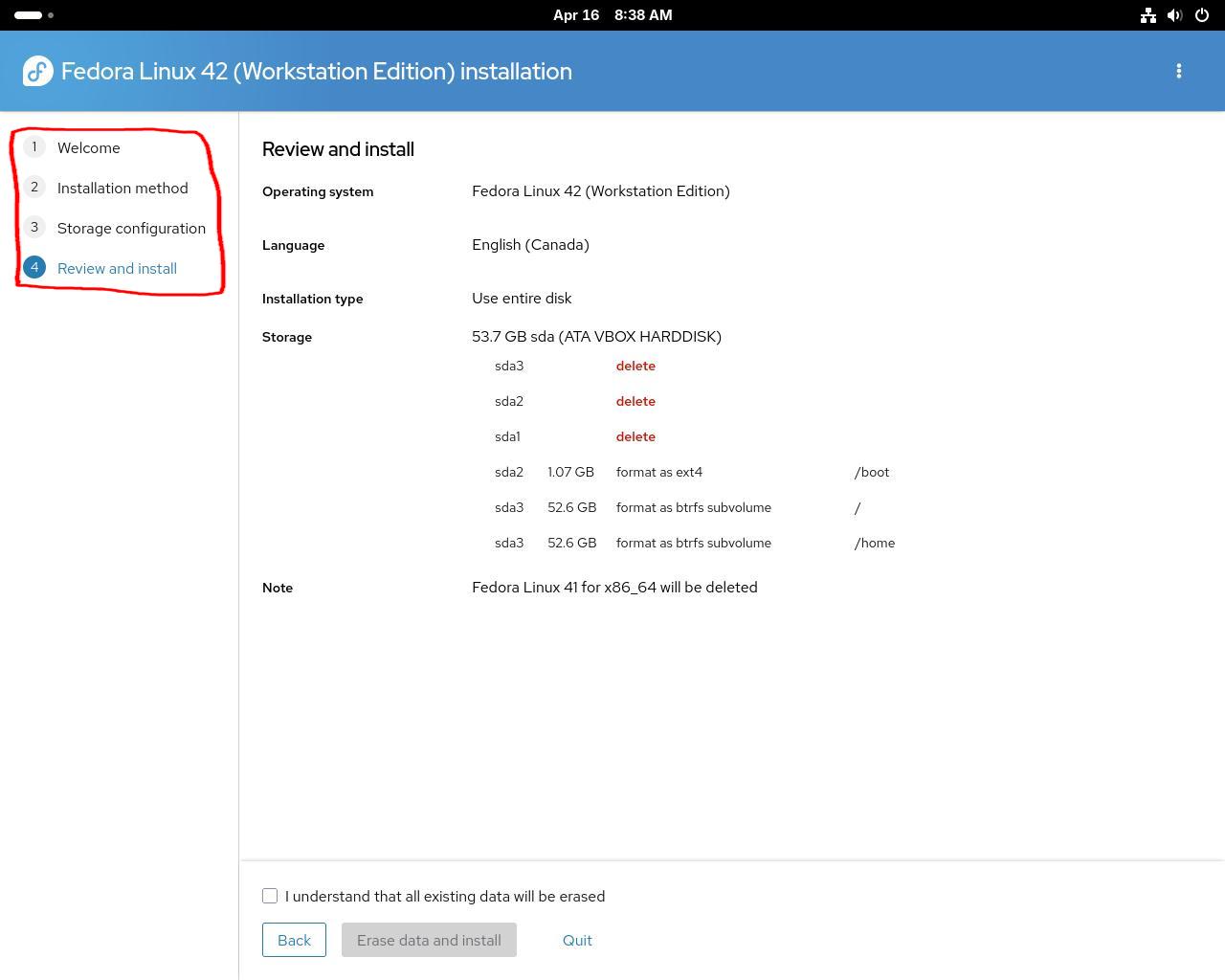
Task: Click the 'Storage' label
Action: (287, 337)
